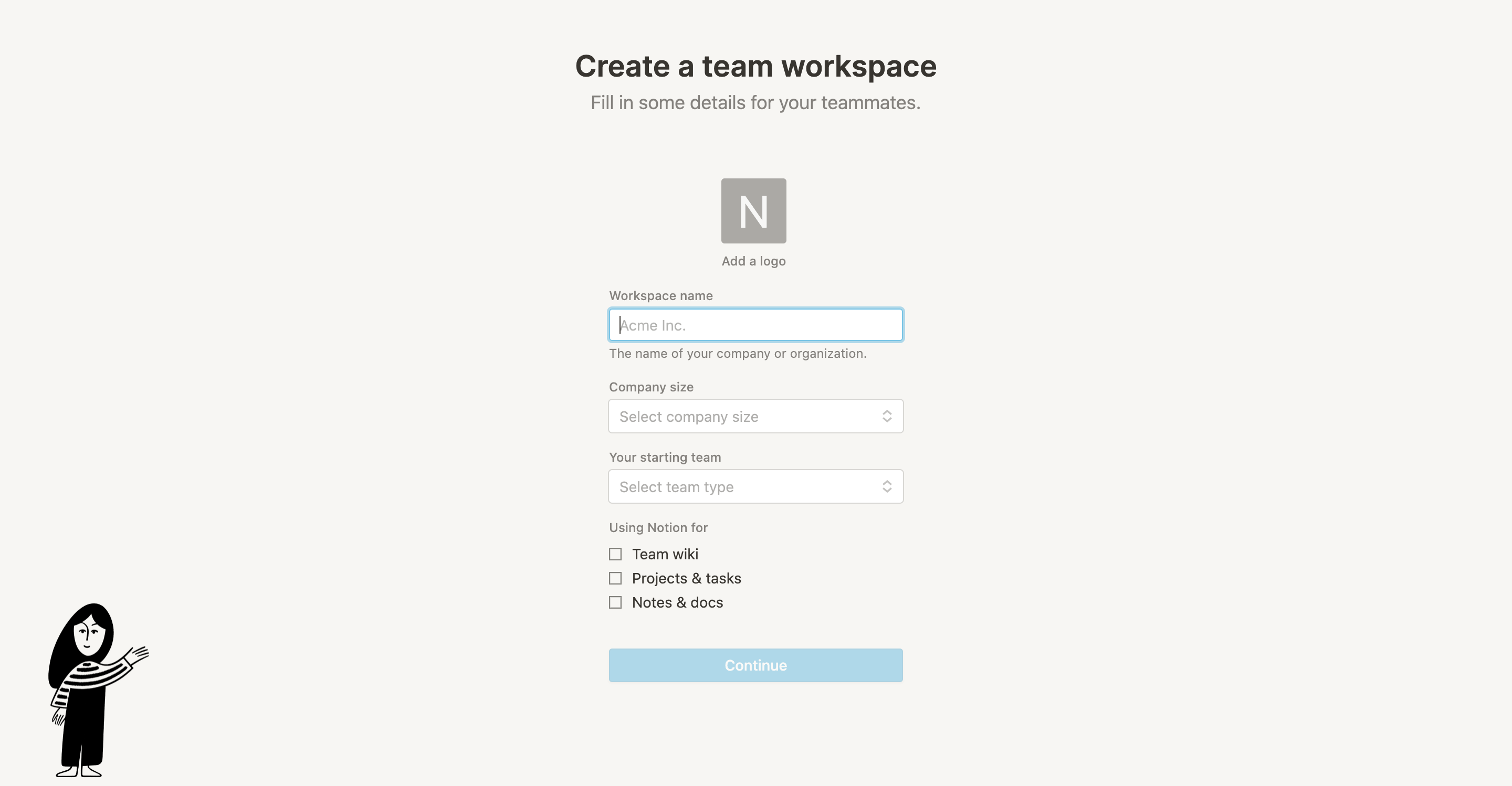Click the Continue button

[x=755, y=665]
